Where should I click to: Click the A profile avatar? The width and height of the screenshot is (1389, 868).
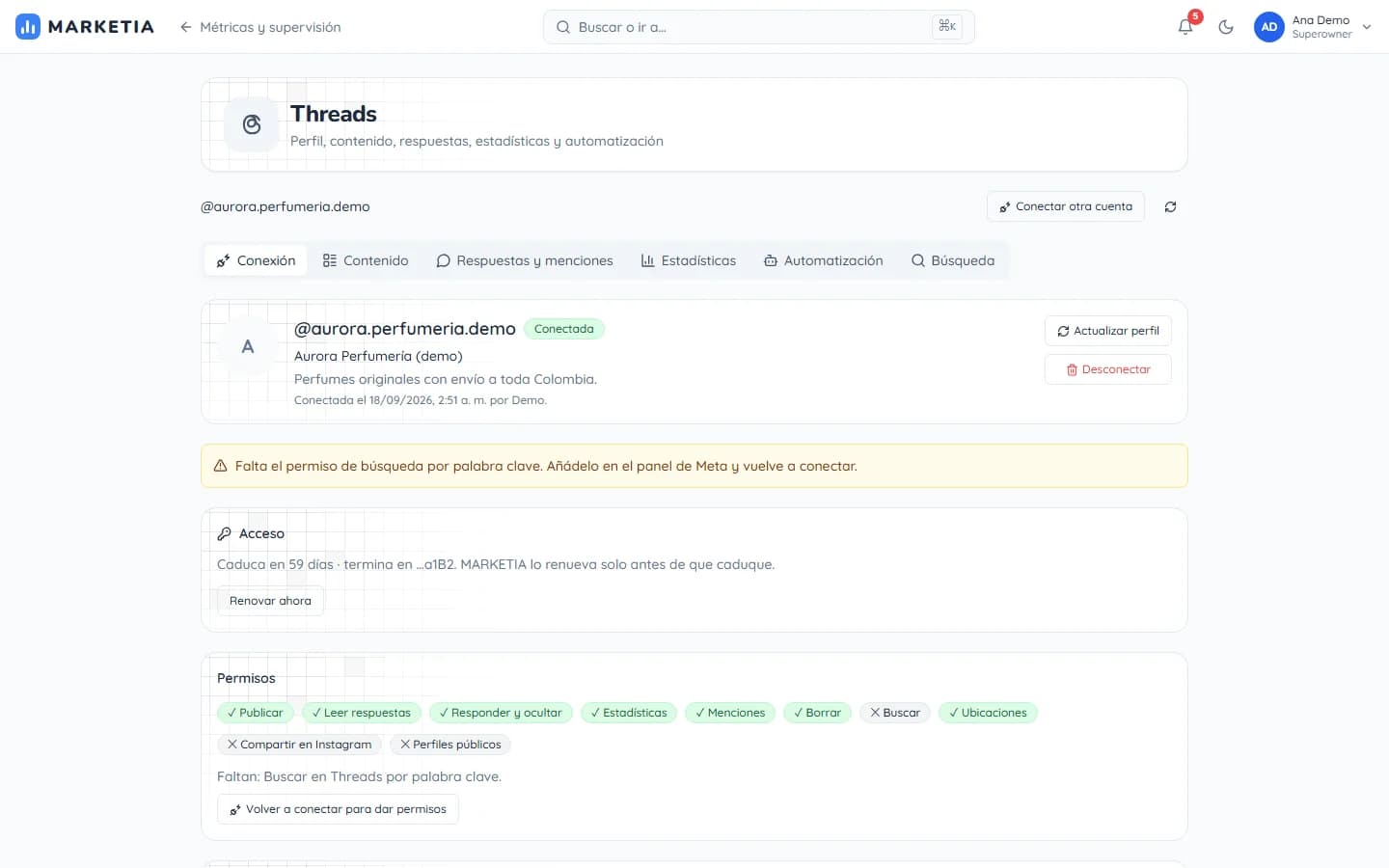(x=248, y=346)
